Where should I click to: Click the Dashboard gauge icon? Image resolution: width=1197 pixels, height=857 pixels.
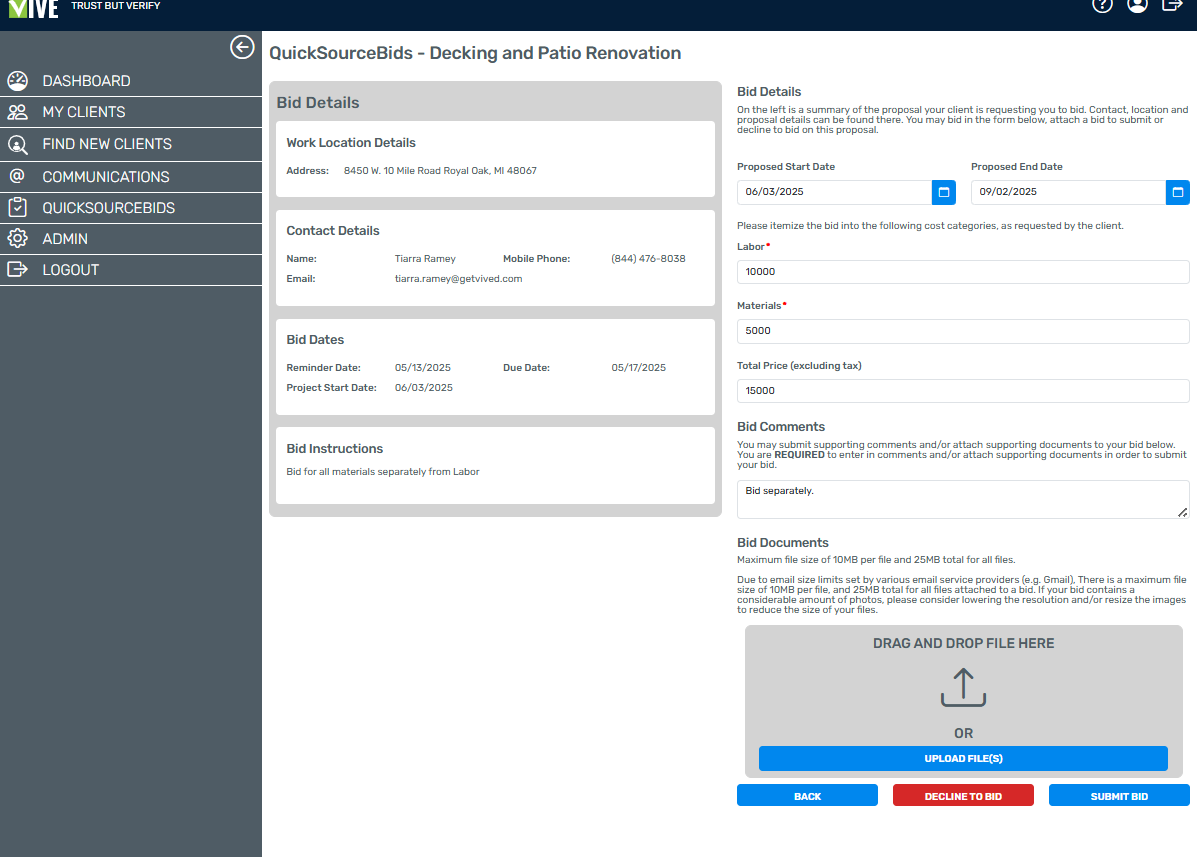18,80
